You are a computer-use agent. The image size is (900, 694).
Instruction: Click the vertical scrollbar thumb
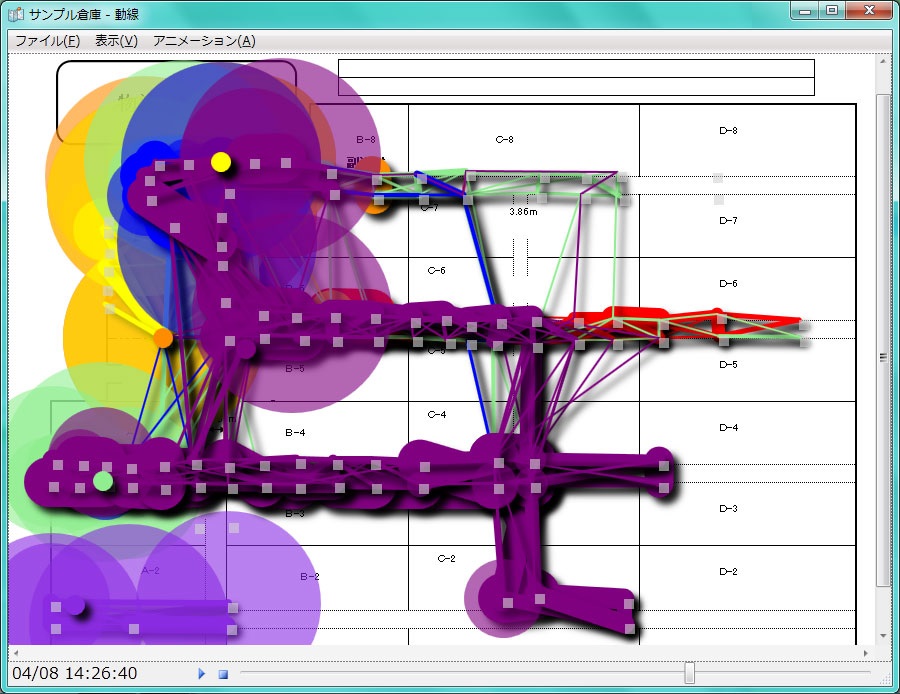(882, 356)
